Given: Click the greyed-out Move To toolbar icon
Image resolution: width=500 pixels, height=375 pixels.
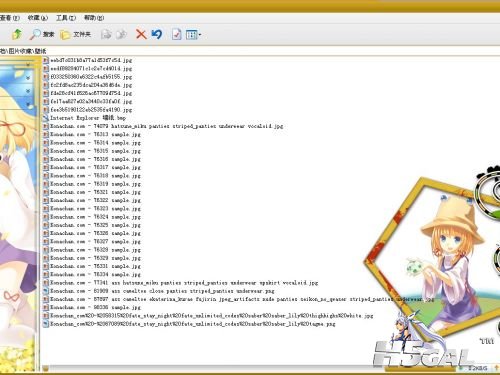Looking at the screenshot, I should tap(122, 34).
